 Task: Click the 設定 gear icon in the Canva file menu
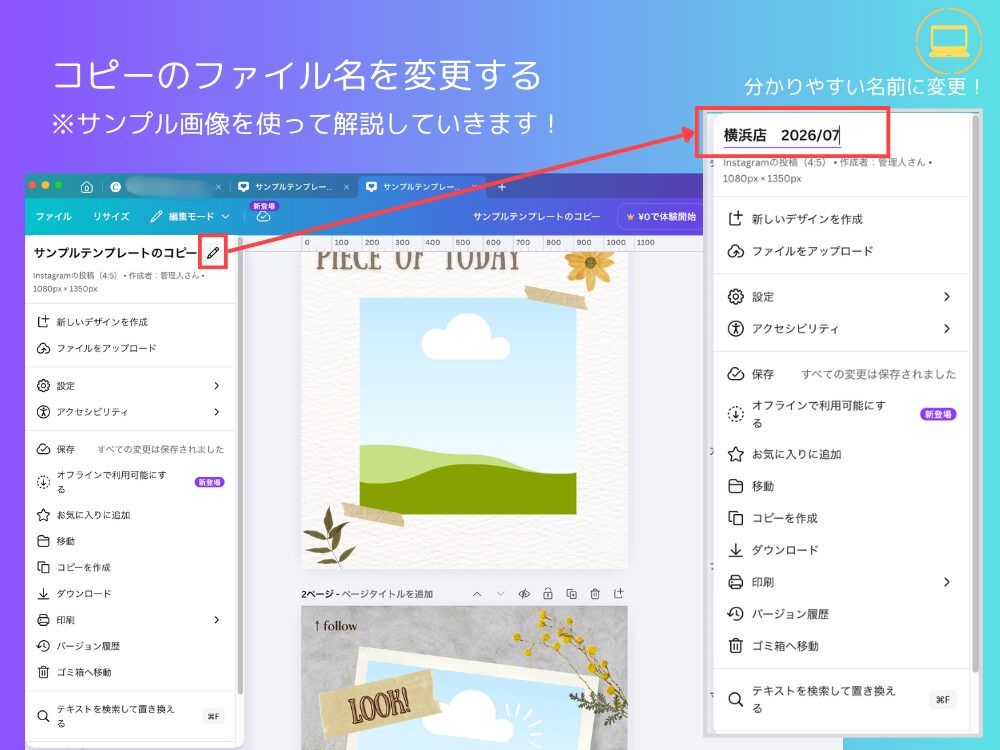[43, 386]
